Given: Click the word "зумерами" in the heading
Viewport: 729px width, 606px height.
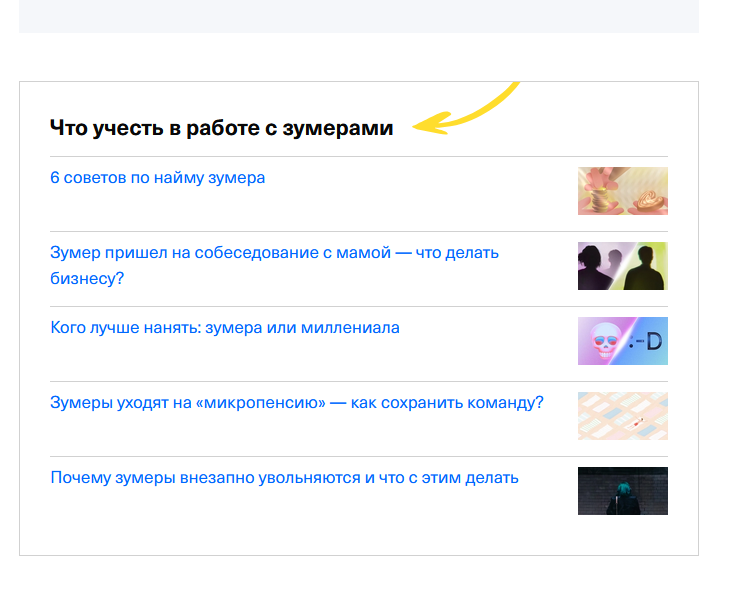Looking at the screenshot, I should pos(344,128).
